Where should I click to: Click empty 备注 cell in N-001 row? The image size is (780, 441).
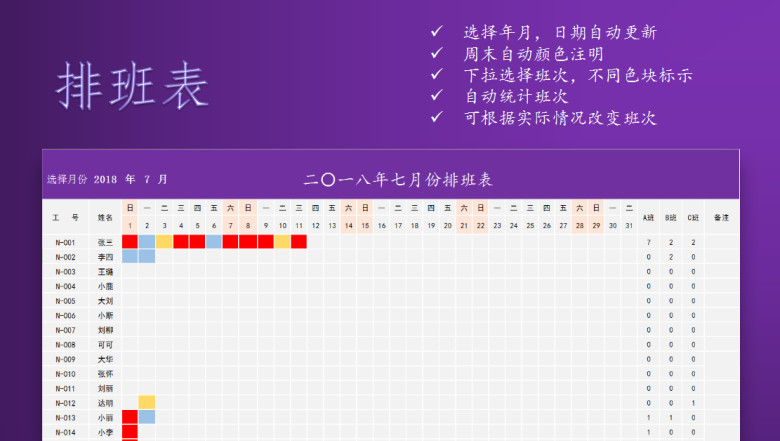[721, 242]
